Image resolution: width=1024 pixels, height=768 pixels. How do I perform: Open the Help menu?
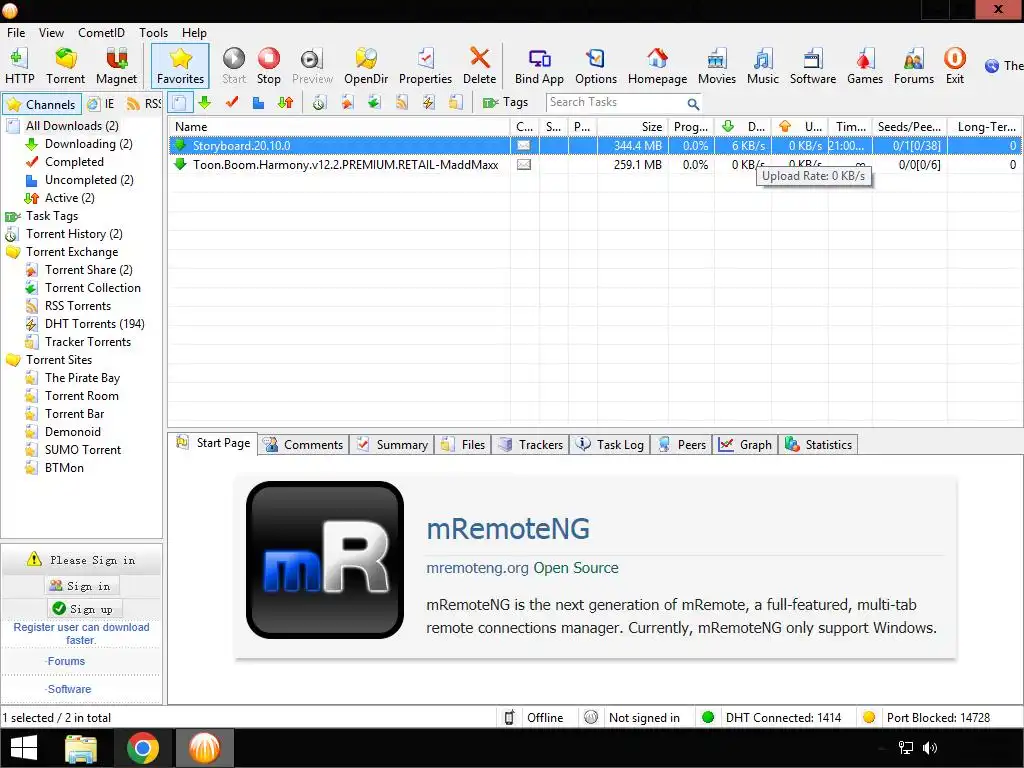pyautogui.click(x=194, y=33)
